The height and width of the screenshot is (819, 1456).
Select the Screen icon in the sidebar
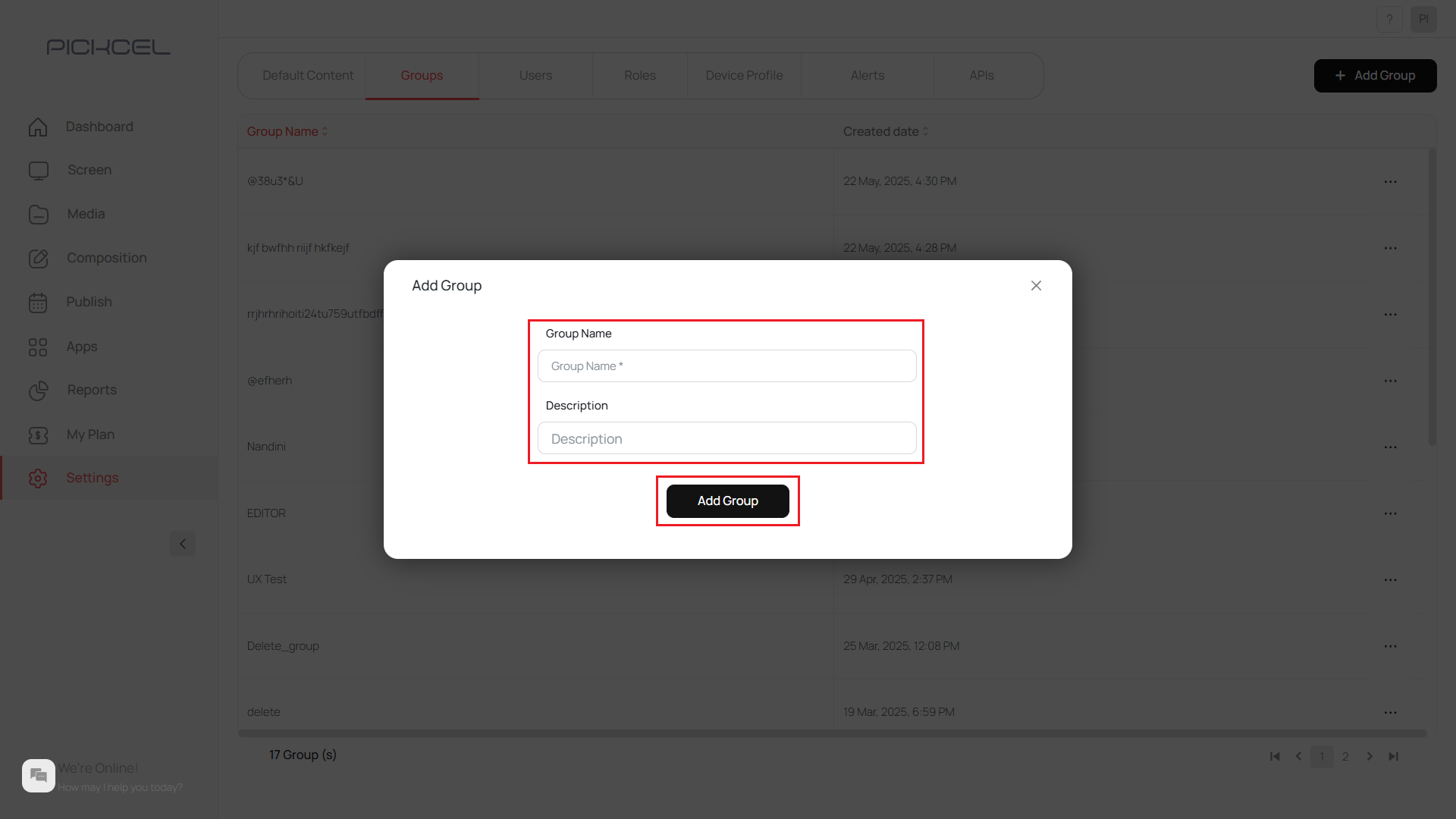click(x=38, y=170)
